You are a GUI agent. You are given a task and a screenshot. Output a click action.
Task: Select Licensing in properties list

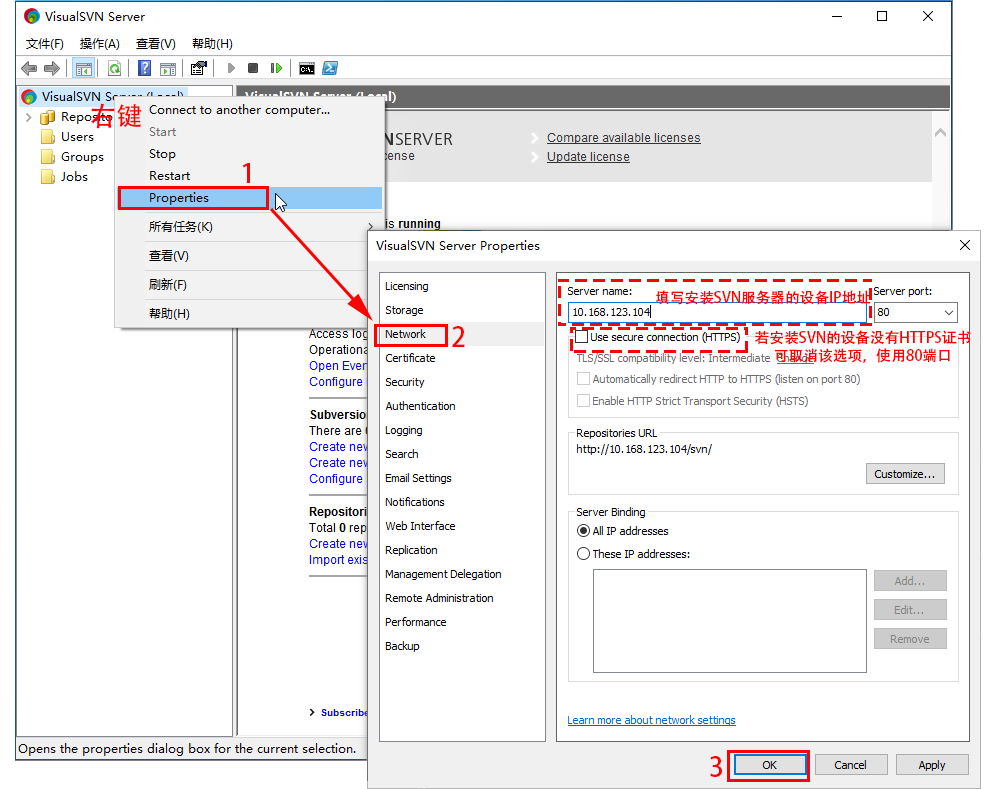click(x=461, y=287)
